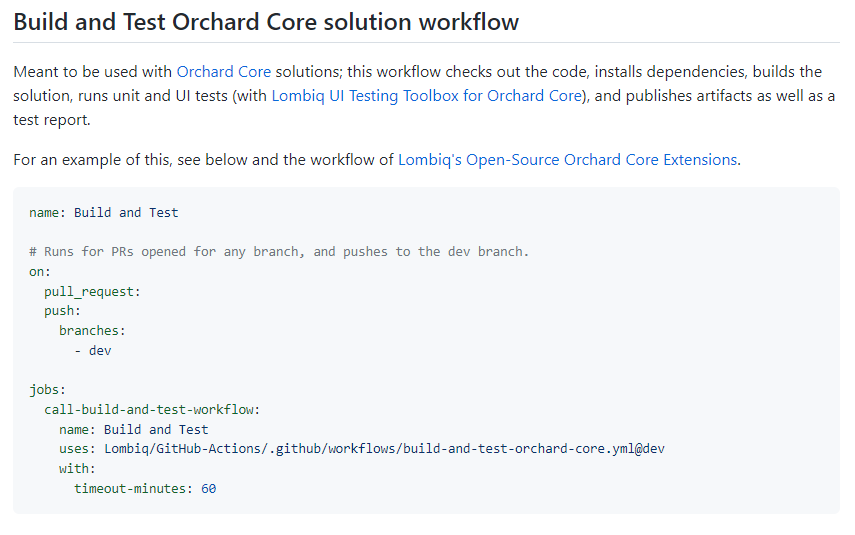The width and height of the screenshot is (855, 535).
Task: Click the heading Build and Test Orchard Core solution workflow
Action: click(266, 22)
